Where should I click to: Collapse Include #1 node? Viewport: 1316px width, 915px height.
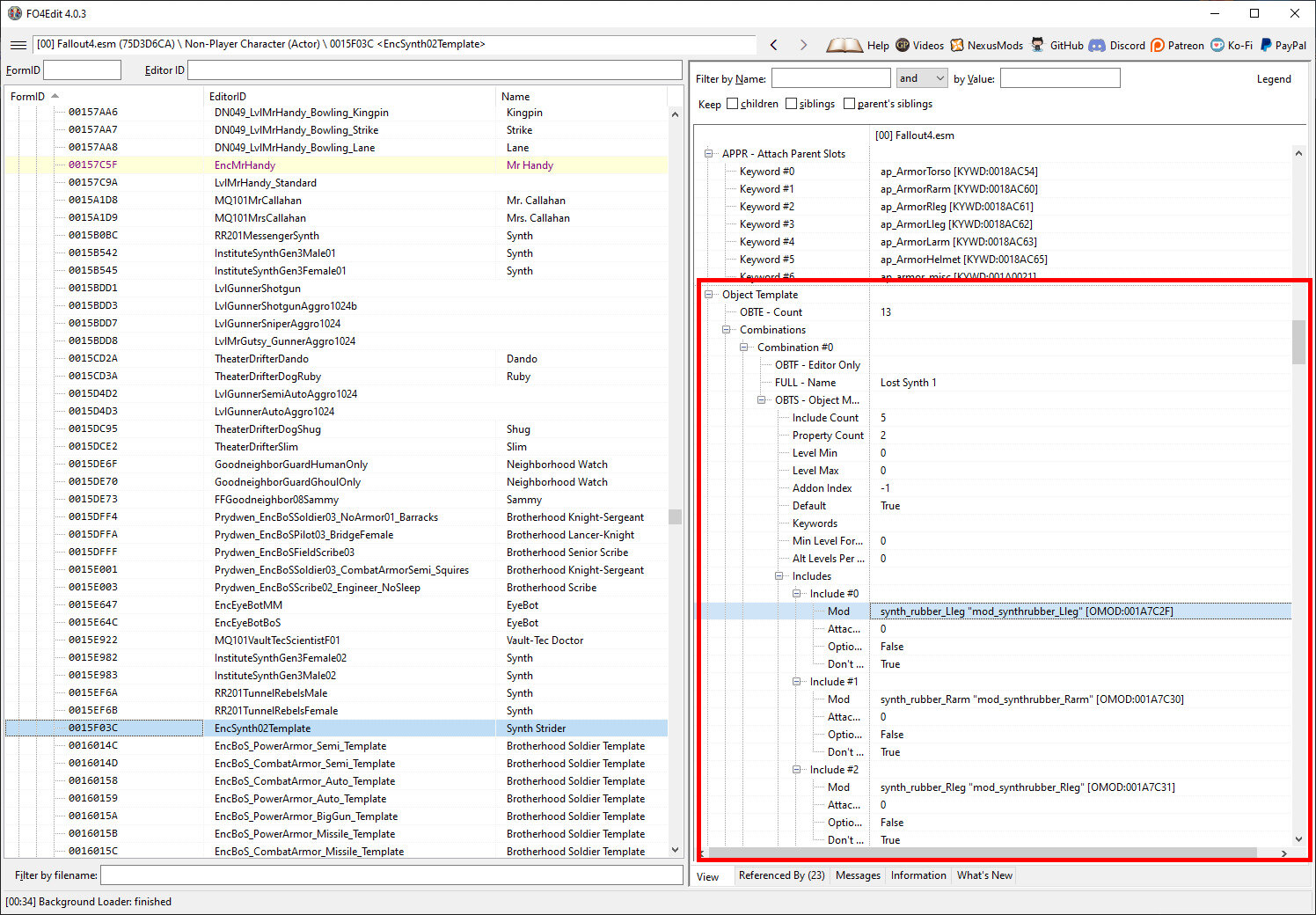click(x=797, y=682)
